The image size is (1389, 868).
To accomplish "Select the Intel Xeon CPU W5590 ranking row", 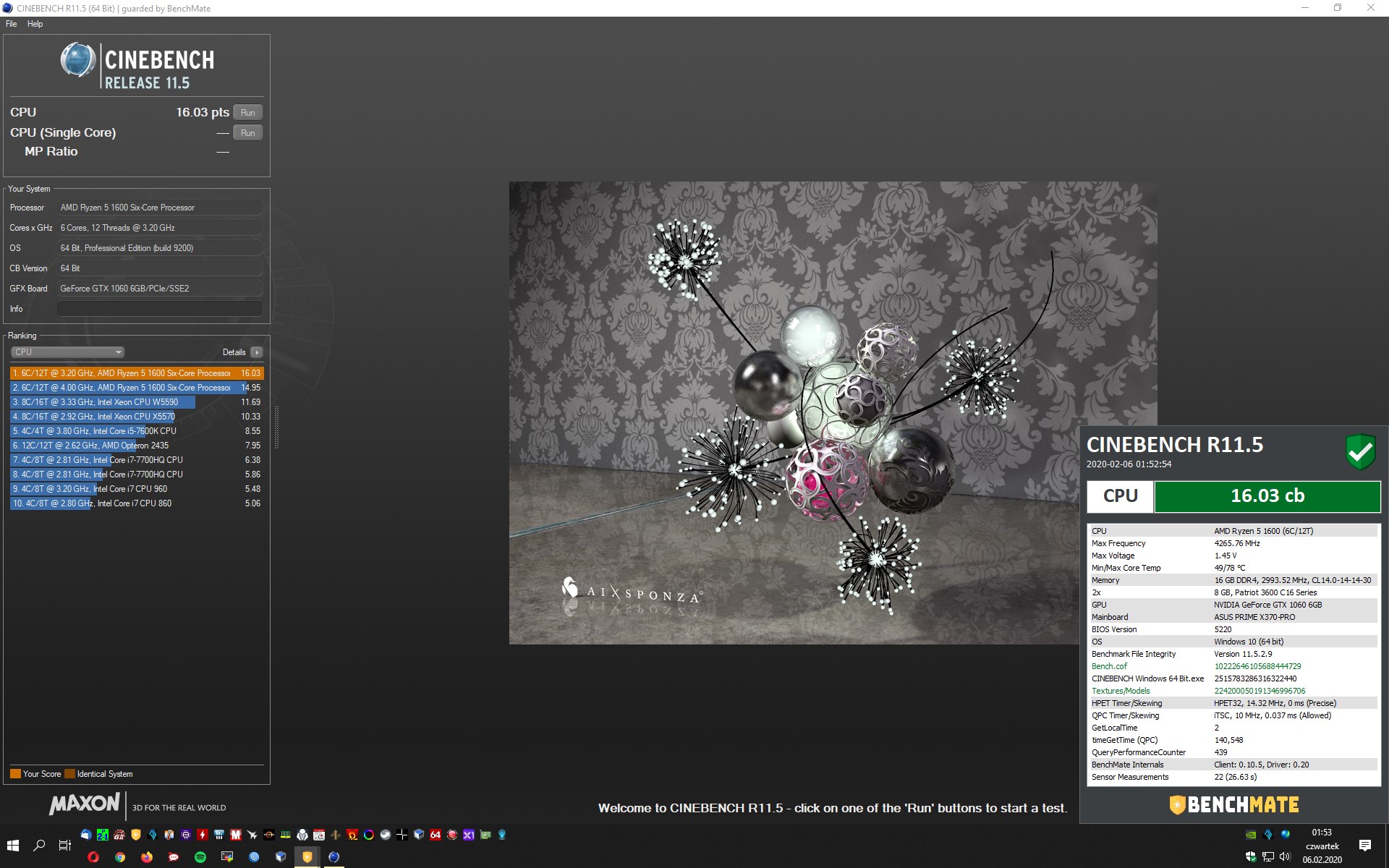I will coord(137,402).
